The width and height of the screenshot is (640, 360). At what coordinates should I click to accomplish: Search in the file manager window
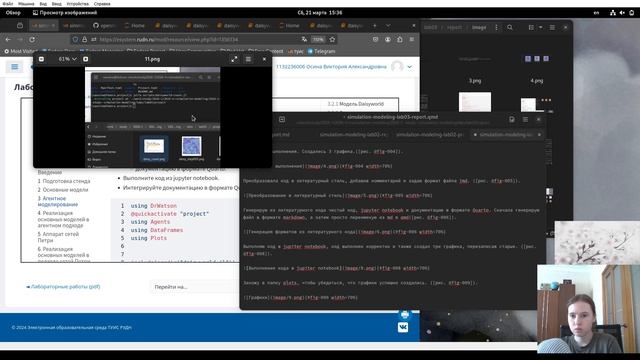(x=510, y=27)
